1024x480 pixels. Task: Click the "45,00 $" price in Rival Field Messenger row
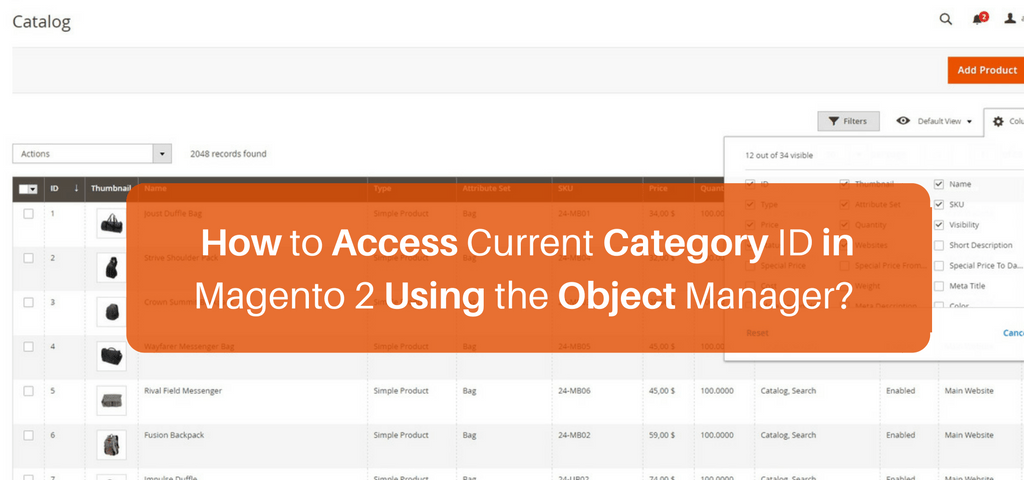[662, 391]
